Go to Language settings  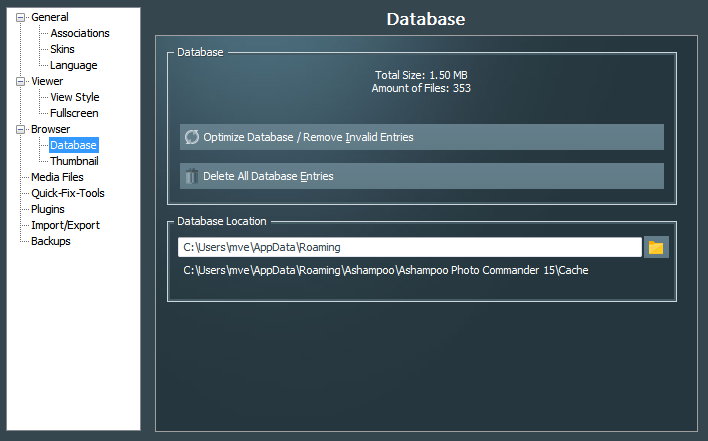[x=74, y=65]
